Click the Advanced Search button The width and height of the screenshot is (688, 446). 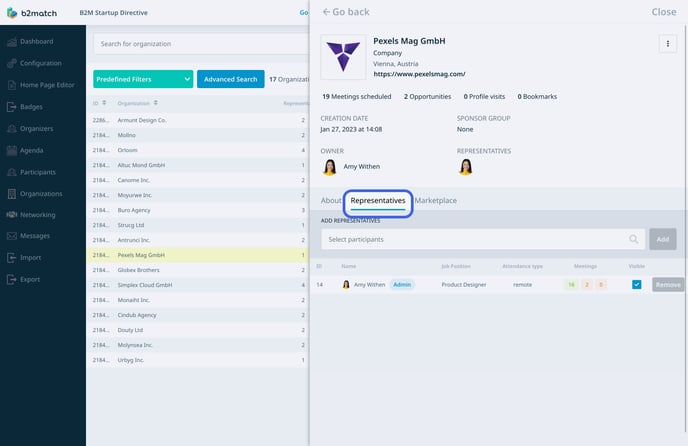230,79
